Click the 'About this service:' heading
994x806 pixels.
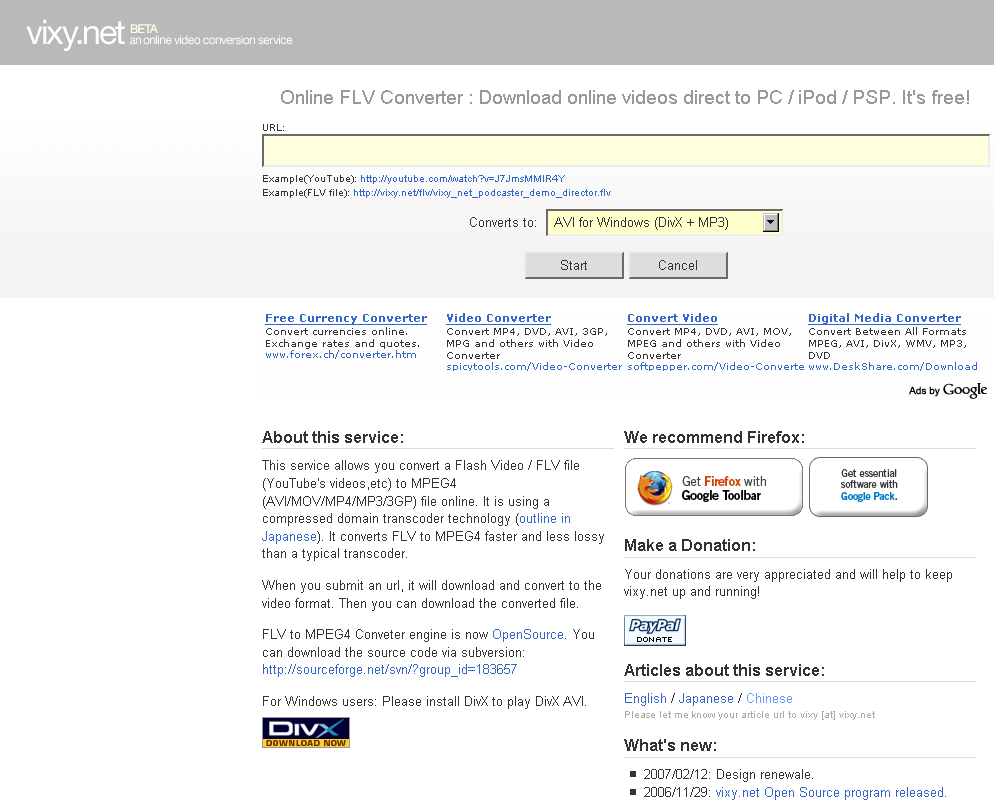333,438
